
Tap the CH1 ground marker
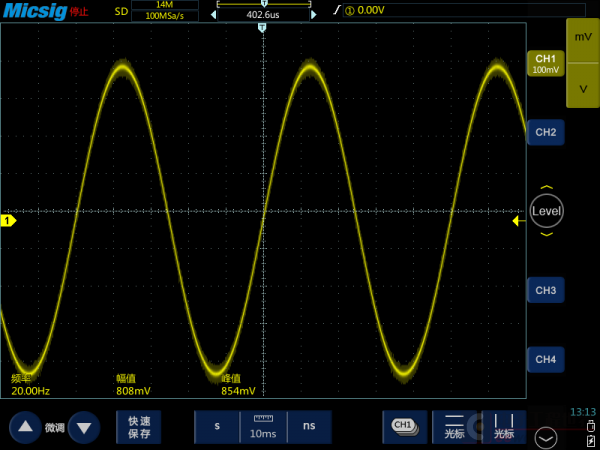pyautogui.click(x=8, y=221)
